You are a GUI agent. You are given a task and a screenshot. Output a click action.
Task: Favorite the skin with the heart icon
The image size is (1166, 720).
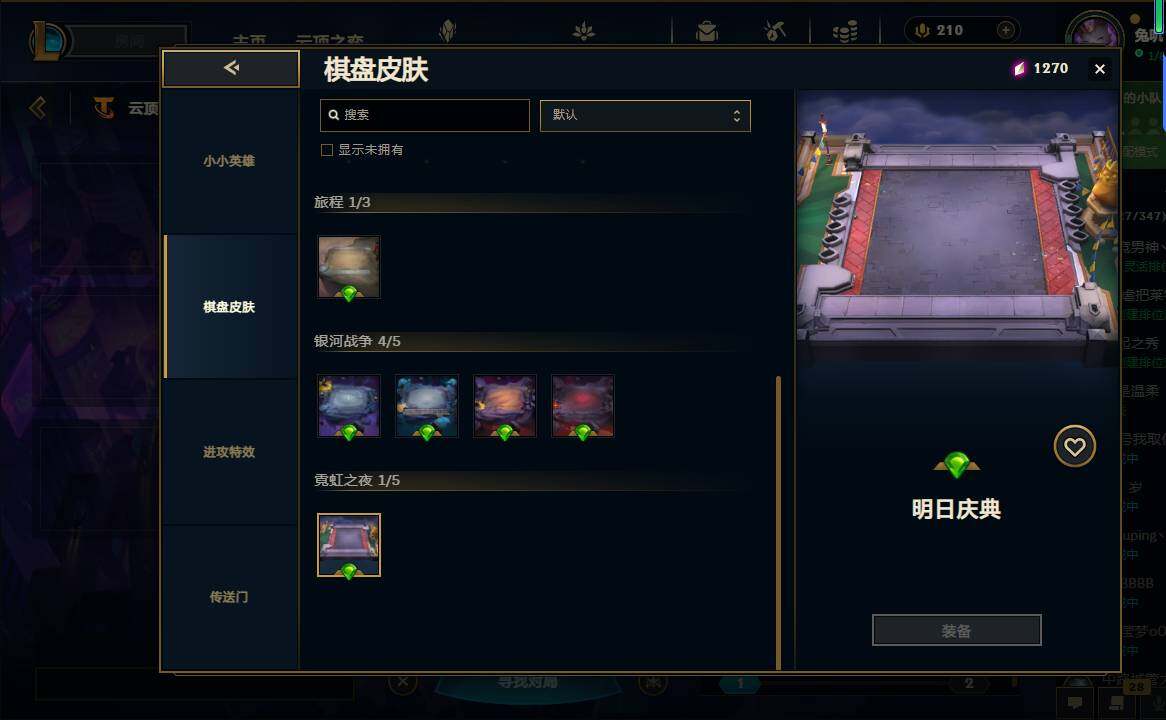pos(1075,446)
